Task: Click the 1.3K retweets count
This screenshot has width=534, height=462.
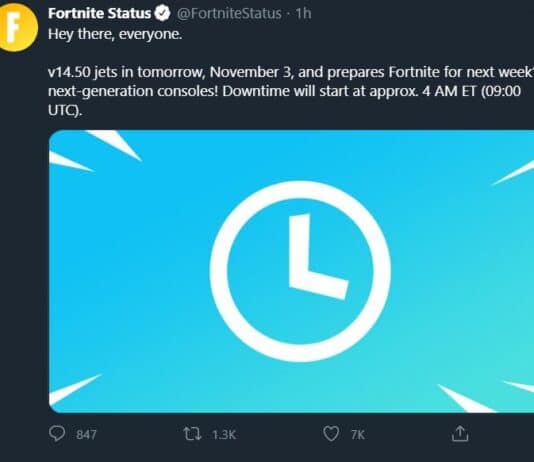Action: 224,435
